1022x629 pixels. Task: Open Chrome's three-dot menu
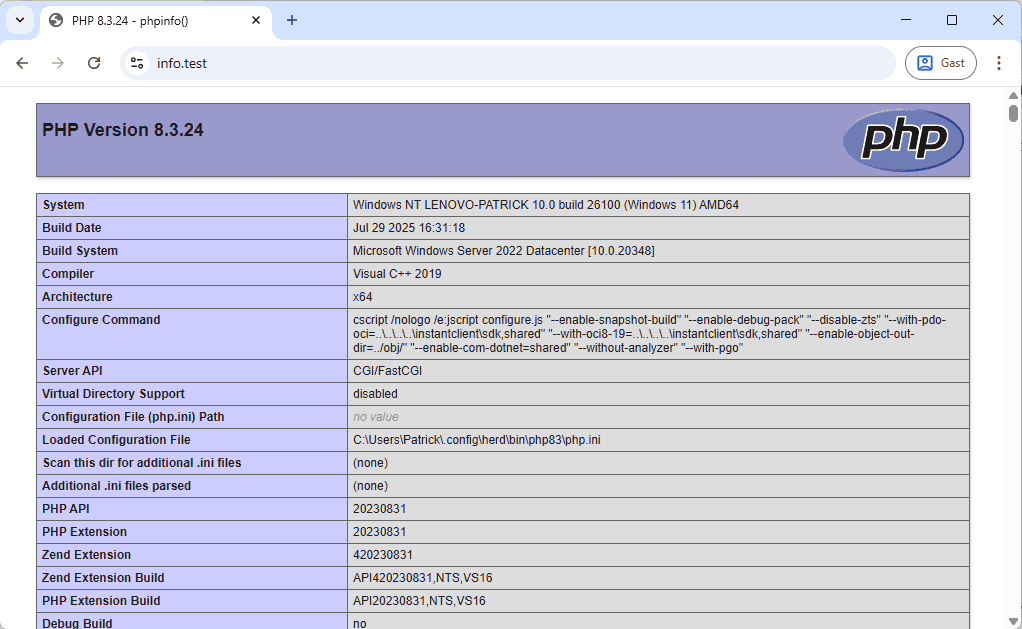pyautogui.click(x=998, y=63)
